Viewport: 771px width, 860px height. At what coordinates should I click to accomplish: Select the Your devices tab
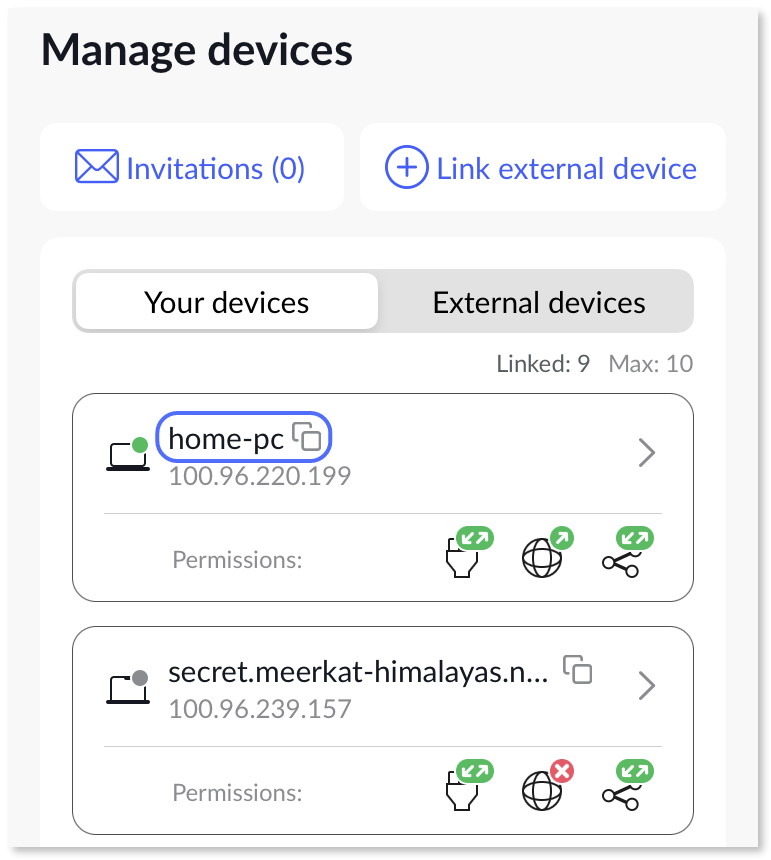tap(225, 301)
